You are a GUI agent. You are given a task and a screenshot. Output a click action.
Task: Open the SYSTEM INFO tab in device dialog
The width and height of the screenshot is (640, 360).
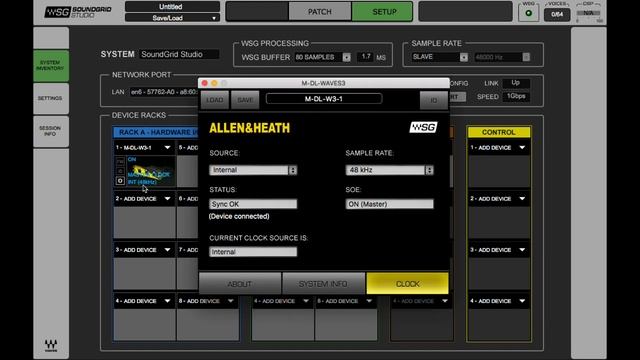click(x=323, y=283)
